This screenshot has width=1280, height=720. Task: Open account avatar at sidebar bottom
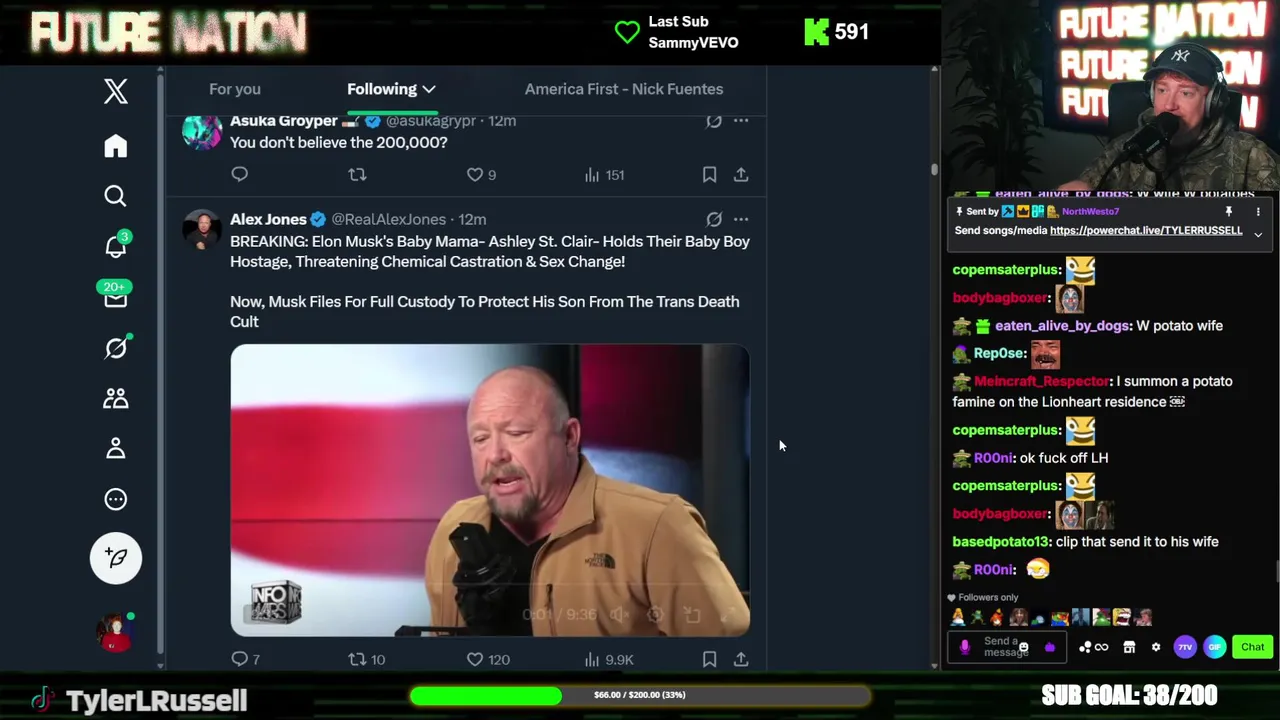114,634
